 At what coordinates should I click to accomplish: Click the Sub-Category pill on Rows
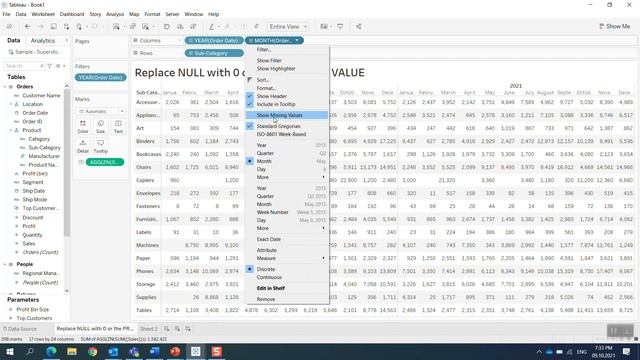[214, 53]
